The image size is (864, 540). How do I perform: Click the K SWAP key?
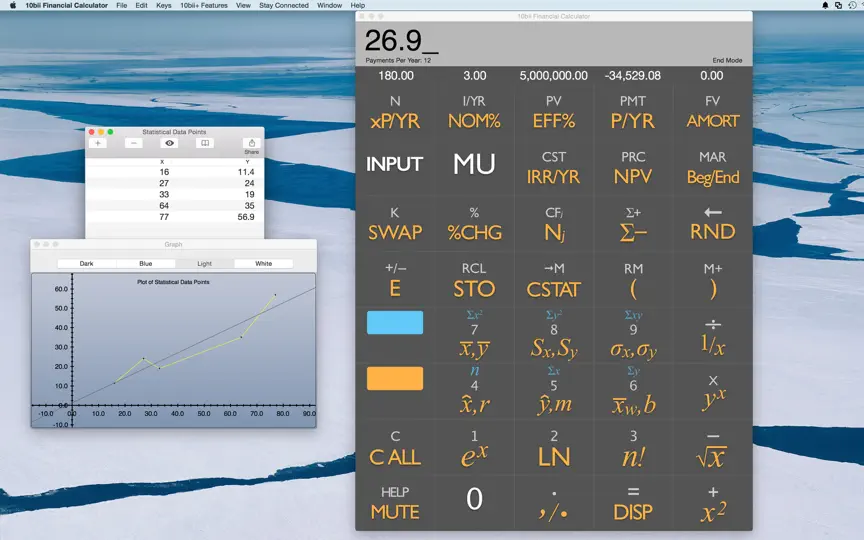click(x=395, y=224)
